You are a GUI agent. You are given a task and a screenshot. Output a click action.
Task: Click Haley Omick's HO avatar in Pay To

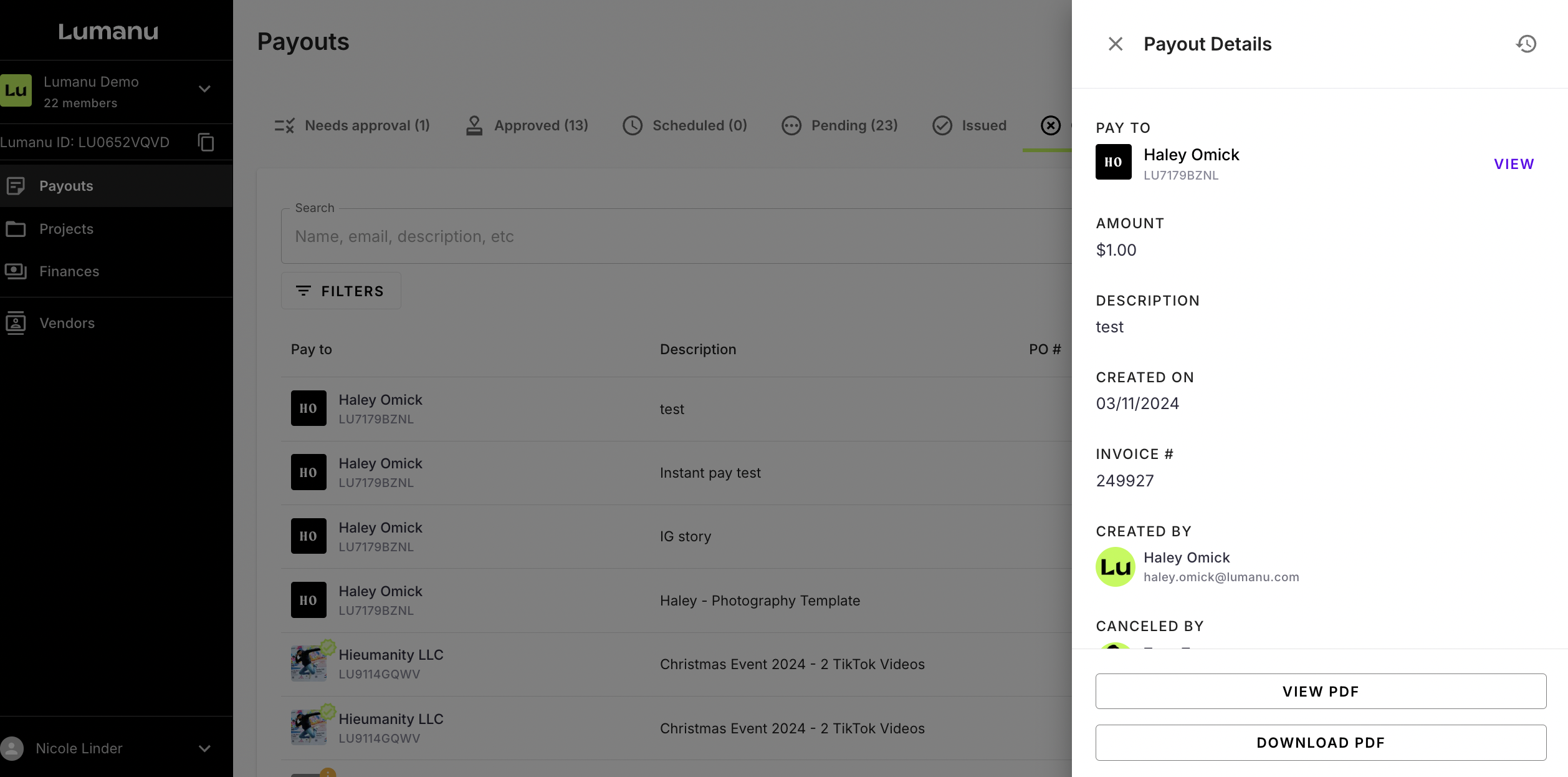[x=1114, y=162]
